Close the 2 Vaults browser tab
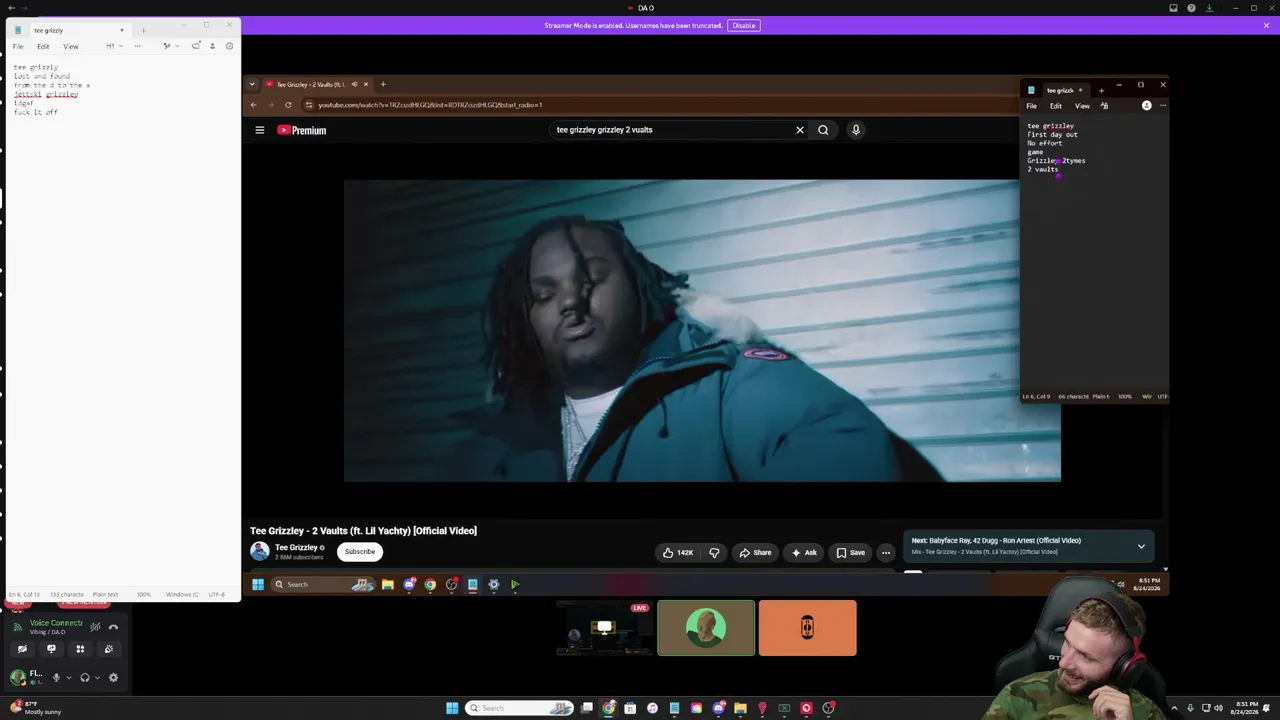 tap(366, 84)
